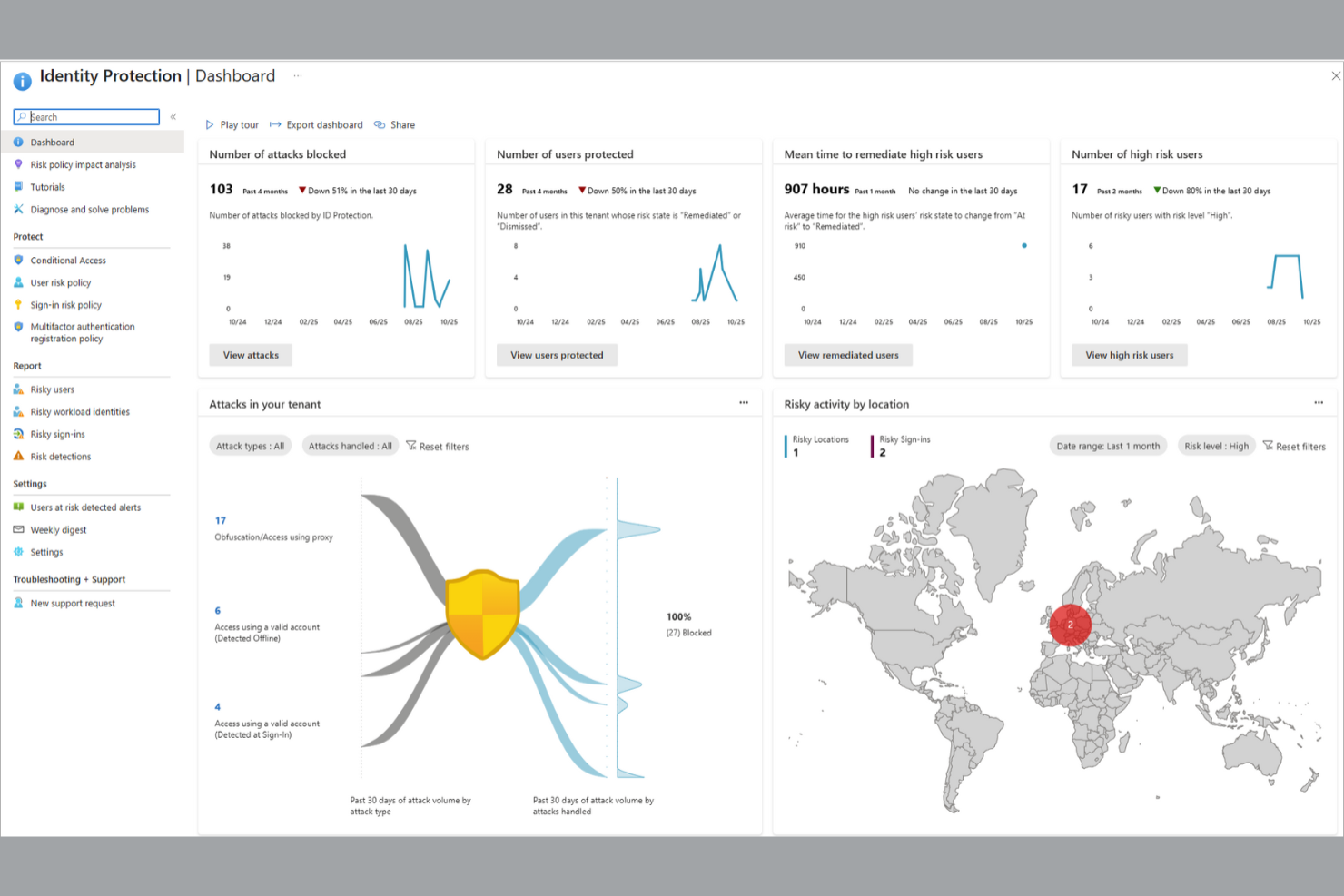
Task: Click the Play tour triangle icon
Action: [210, 125]
